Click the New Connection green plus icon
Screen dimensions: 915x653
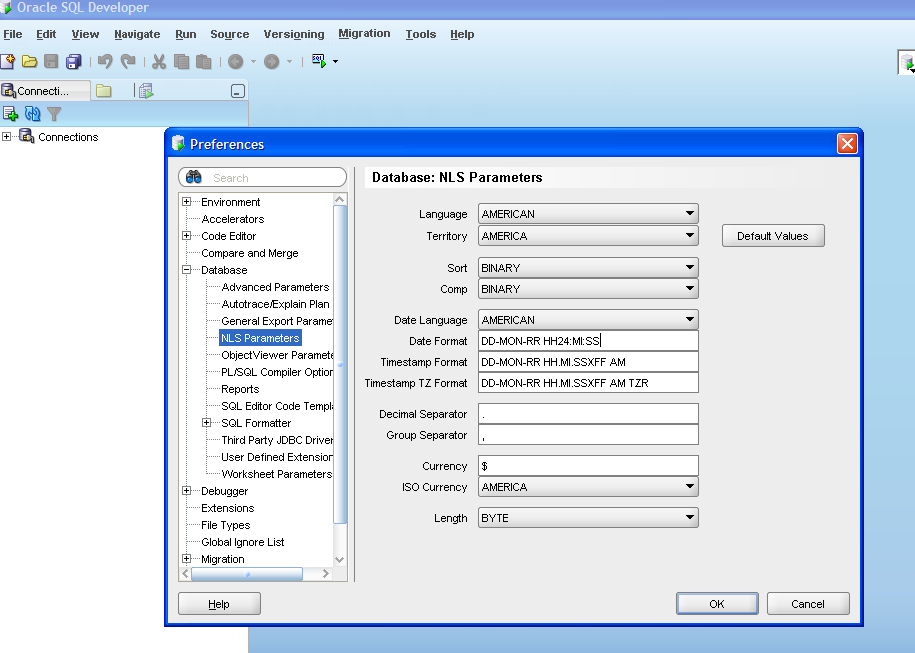(11, 113)
